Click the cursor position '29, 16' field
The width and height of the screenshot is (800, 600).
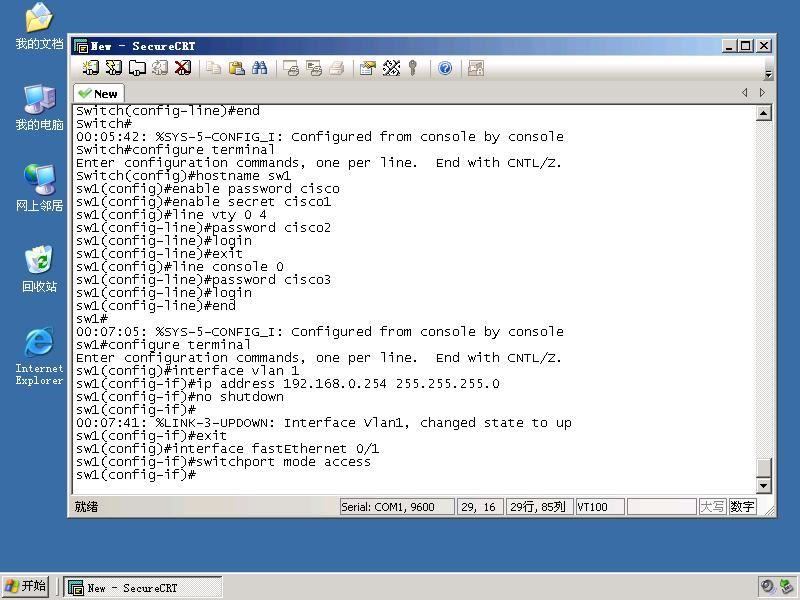(x=478, y=507)
